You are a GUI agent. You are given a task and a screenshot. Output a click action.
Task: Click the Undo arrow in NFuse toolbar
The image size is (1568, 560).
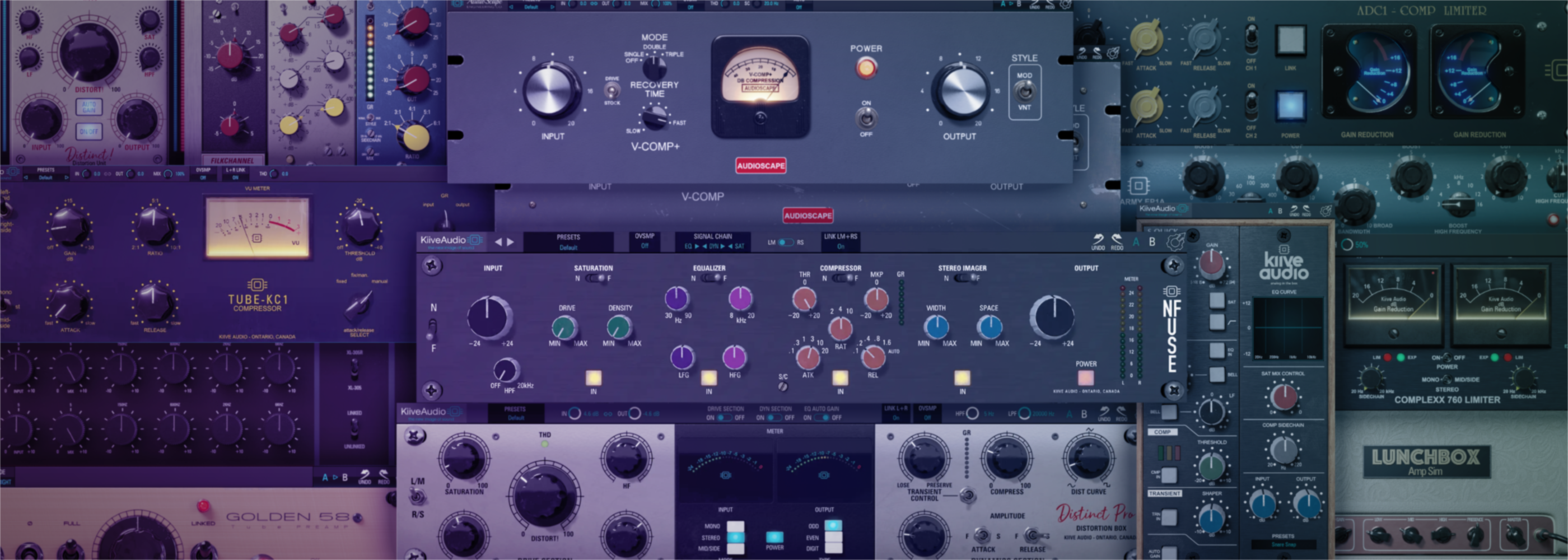click(1098, 240)
